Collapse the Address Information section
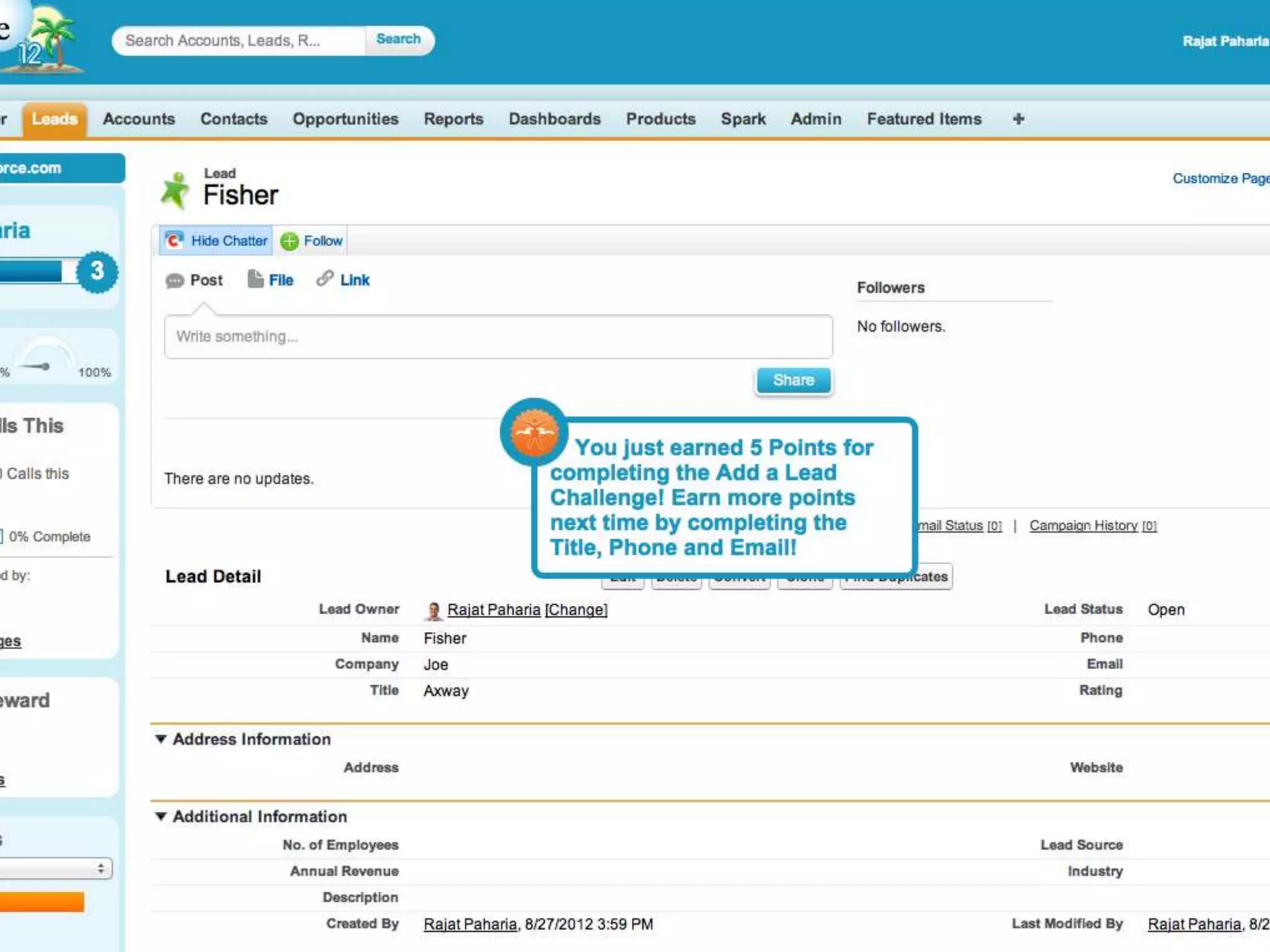 click(x=161, y=739)
